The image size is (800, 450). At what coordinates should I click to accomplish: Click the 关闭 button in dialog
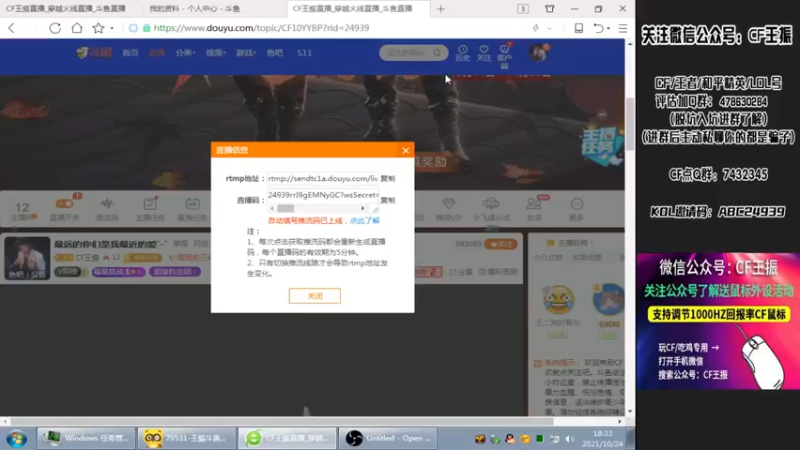pyautogui.click(x=315, y=296)
